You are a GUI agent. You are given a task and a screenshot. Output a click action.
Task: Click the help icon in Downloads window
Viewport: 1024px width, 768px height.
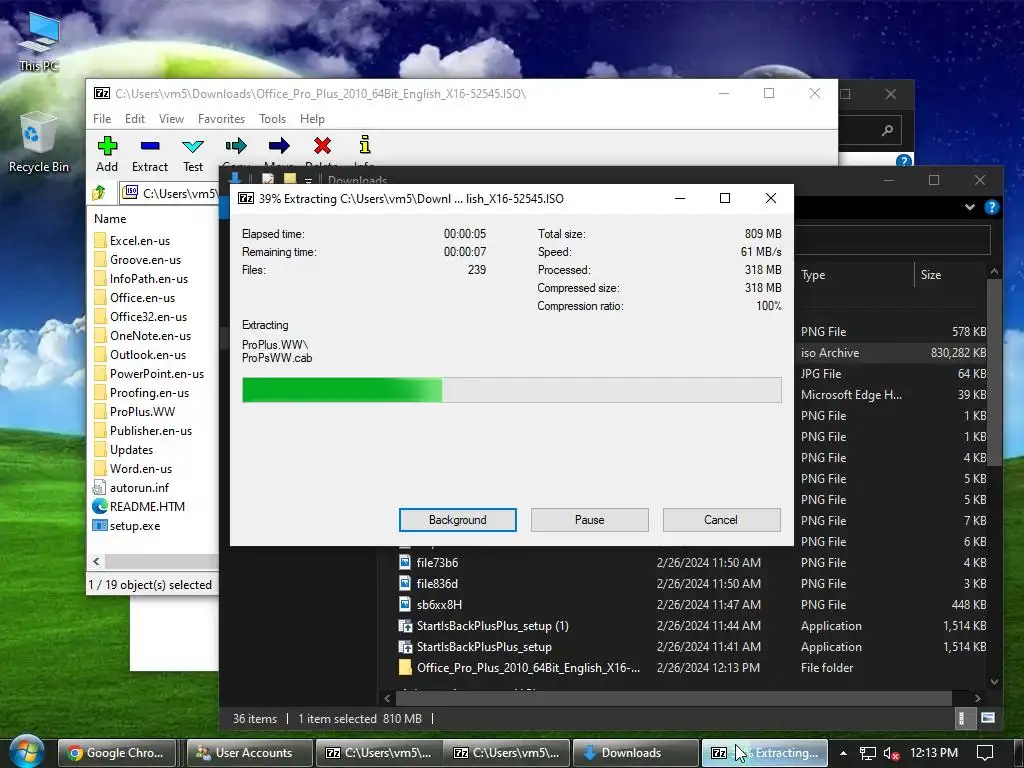(x=991, y=207)
